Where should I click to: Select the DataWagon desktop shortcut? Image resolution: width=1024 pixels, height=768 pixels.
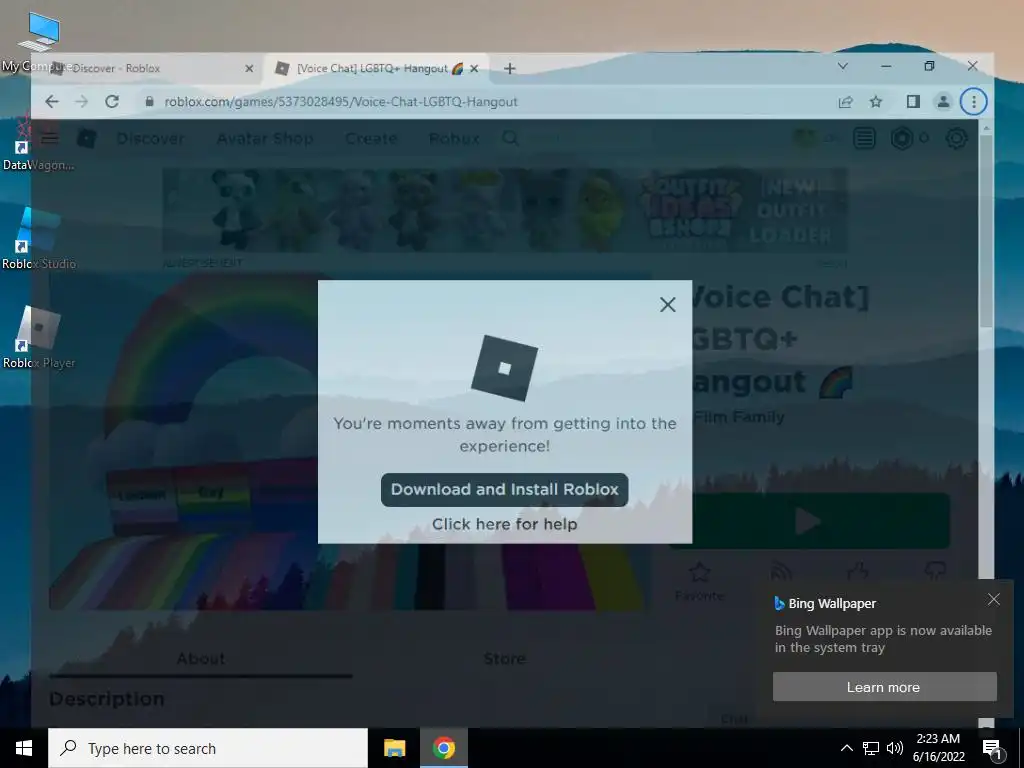pyautogui.click(x=37, y=144)
